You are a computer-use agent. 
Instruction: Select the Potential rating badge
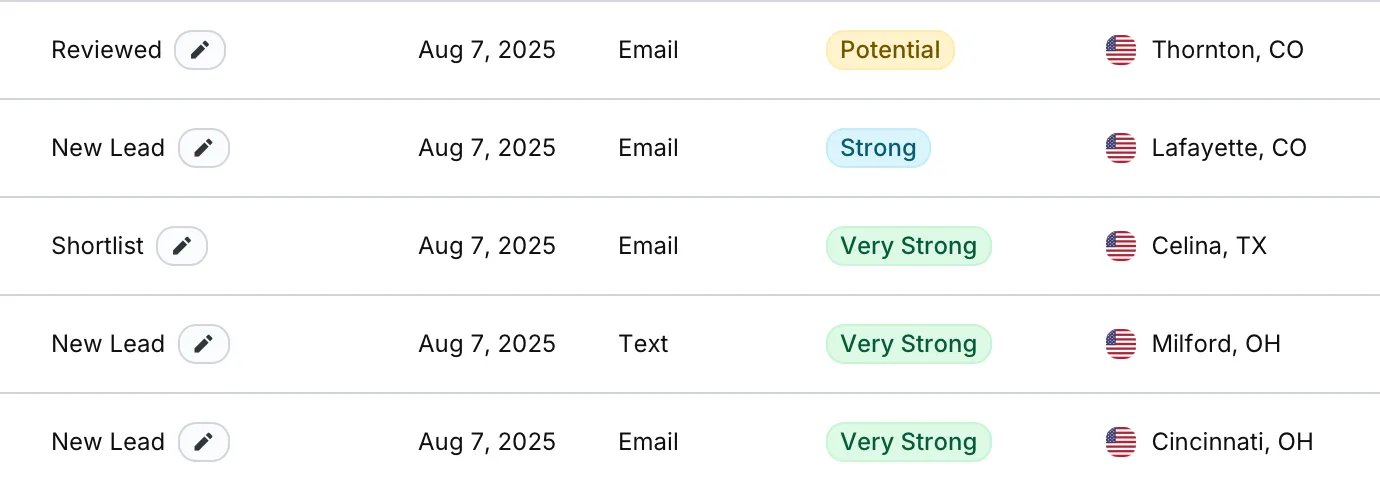point(890,50)
